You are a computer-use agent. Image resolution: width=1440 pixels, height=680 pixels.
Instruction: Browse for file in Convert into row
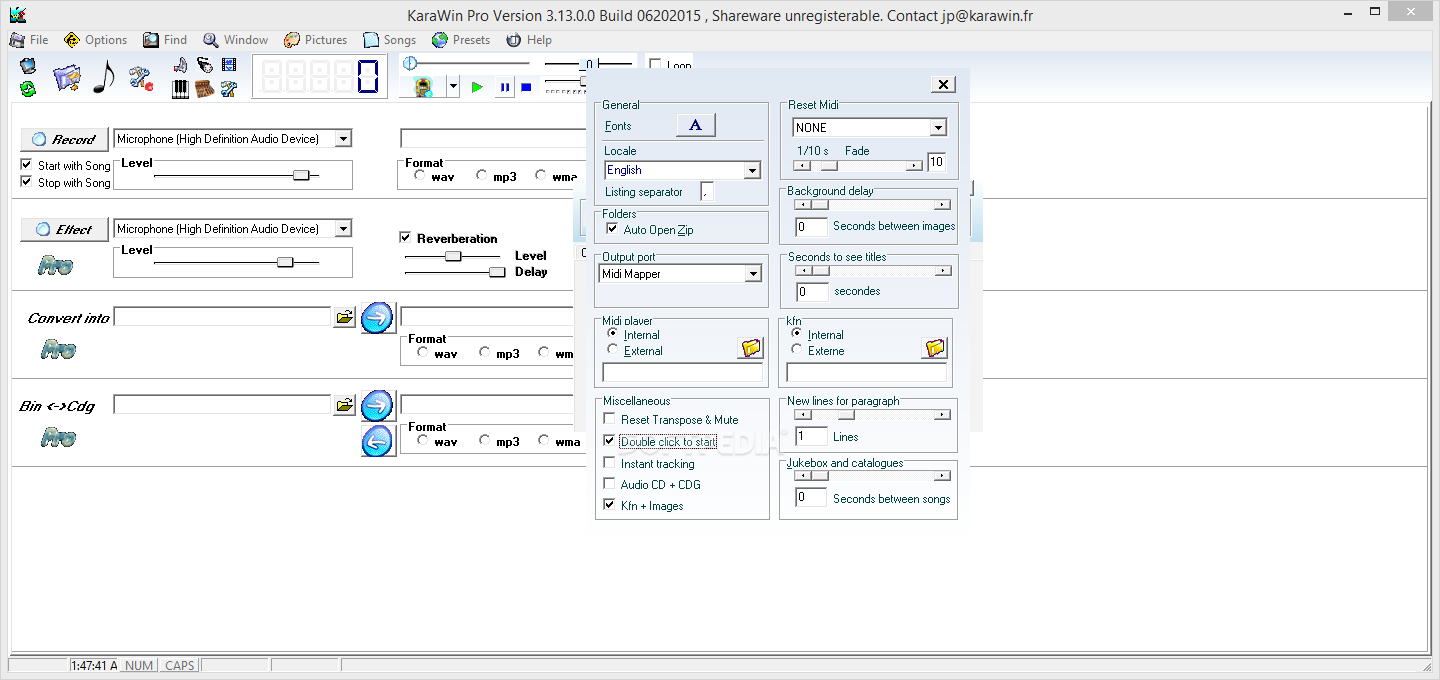344,317
